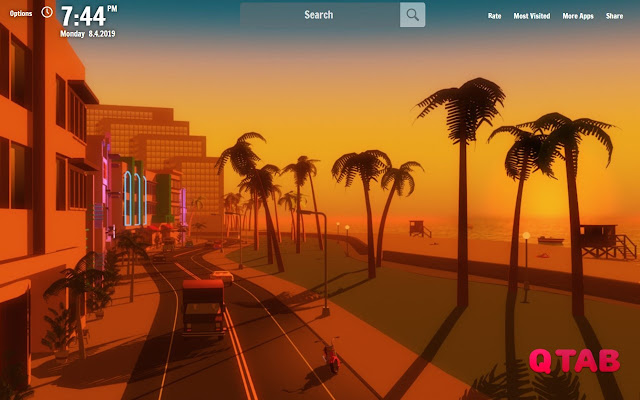The width and height of the screenshot is (640, 400).
Task: Open the Rate link
Action: click(x=494, y=16)
